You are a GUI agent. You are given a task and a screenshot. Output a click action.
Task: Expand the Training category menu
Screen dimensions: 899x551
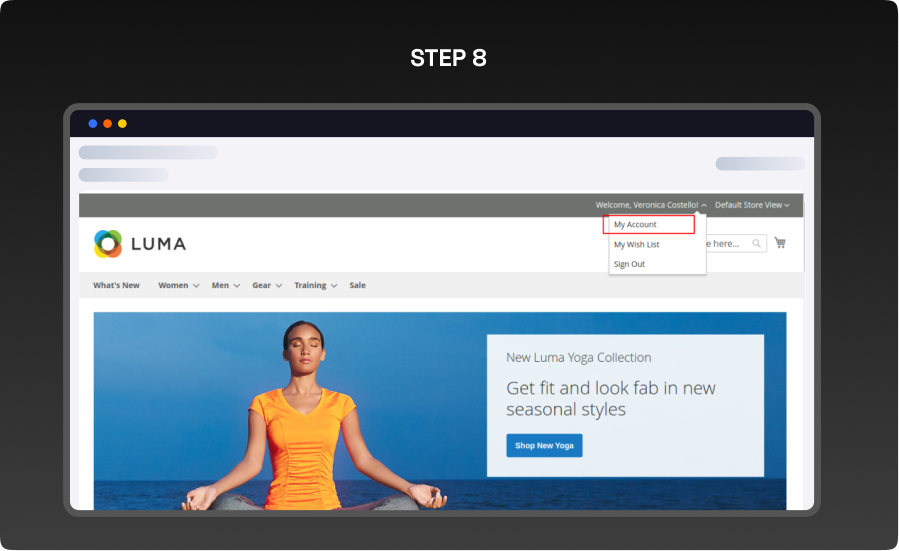tap(315, 285)
